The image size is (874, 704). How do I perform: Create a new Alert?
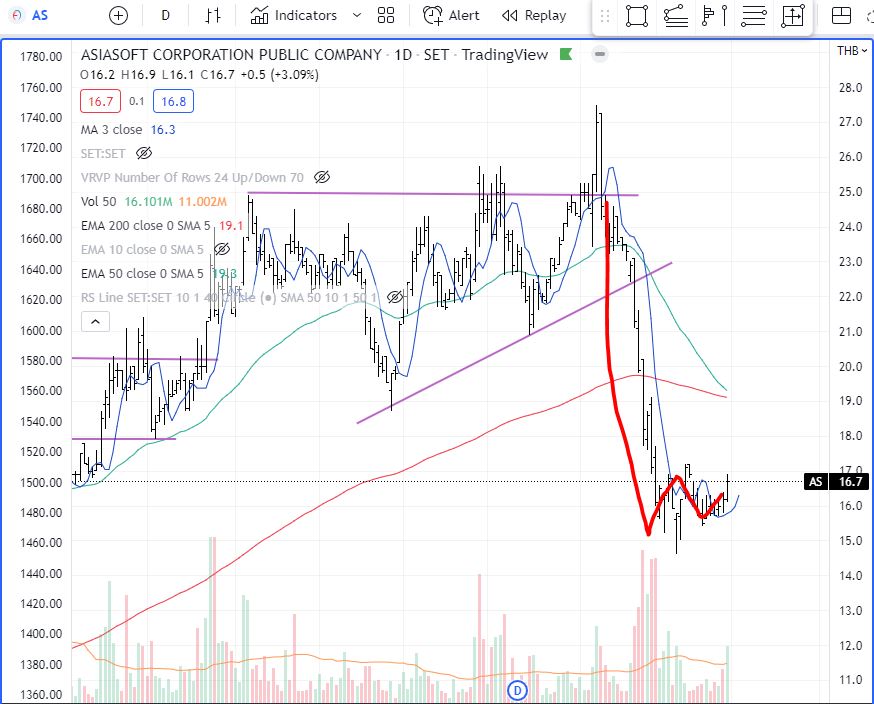[x=451, y=16]
